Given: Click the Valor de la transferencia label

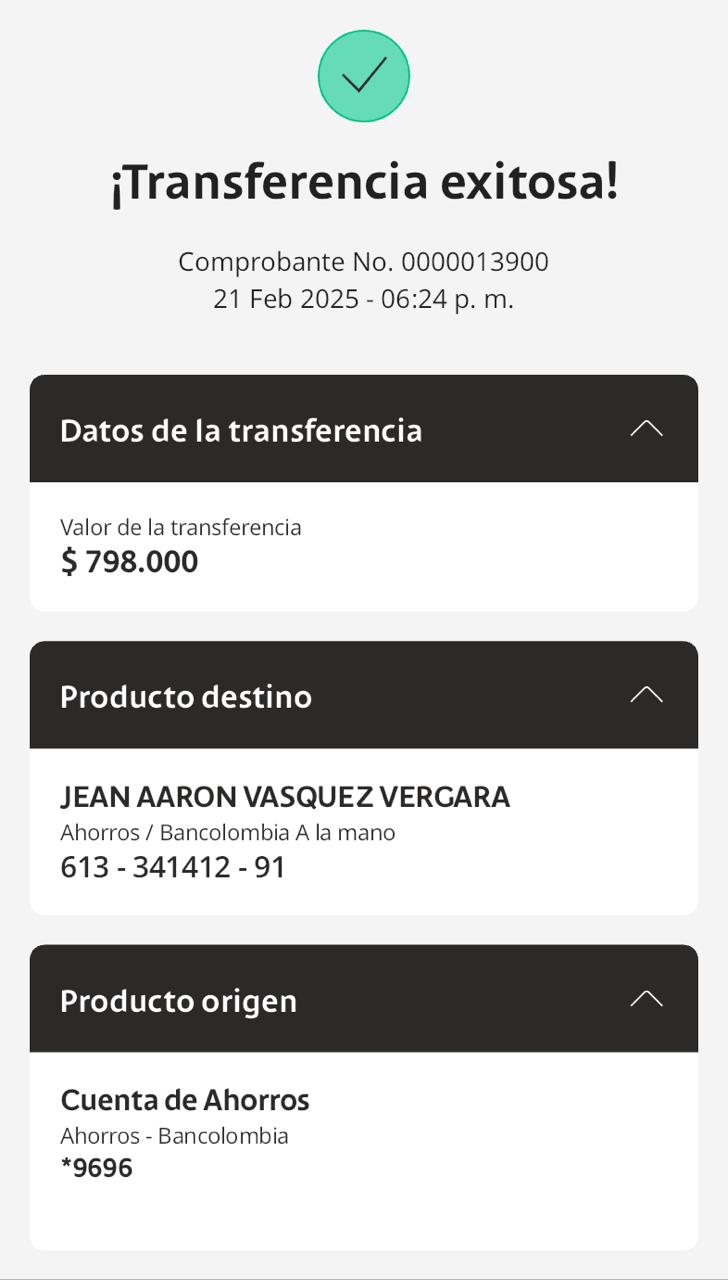Looking at the screenshot, I should [x=180, y=527].
